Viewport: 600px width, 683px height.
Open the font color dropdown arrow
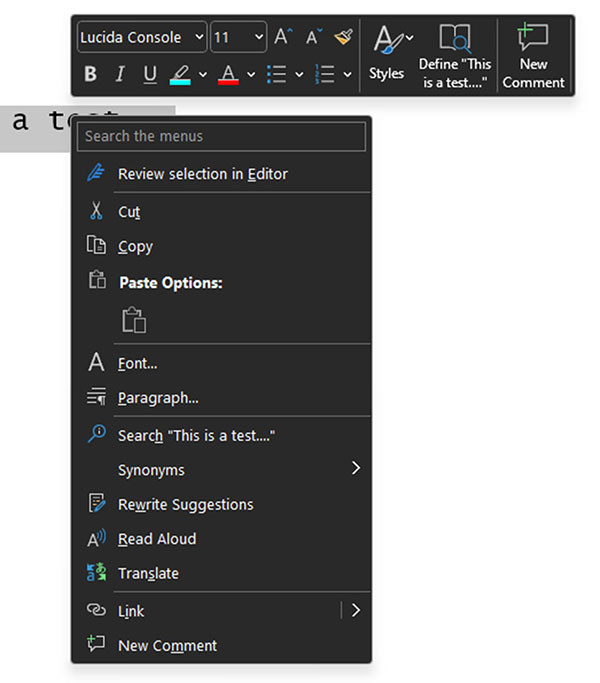pyautogui.click(x=251, y=74)
